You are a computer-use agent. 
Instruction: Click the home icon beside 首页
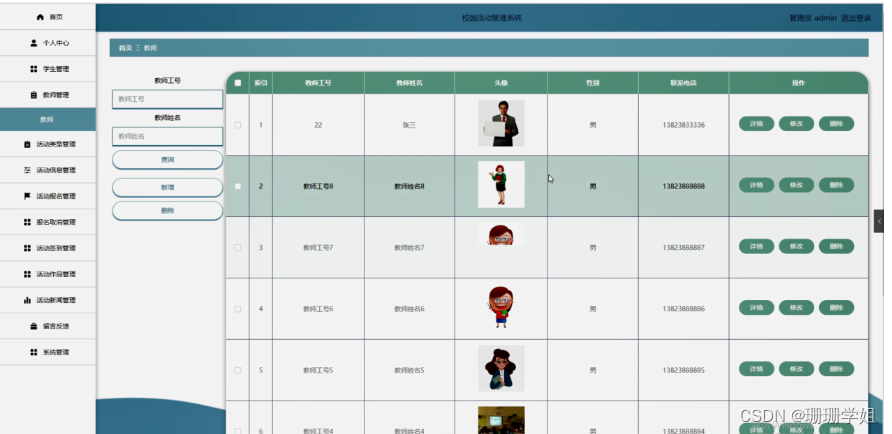click(x=40, y=17)
